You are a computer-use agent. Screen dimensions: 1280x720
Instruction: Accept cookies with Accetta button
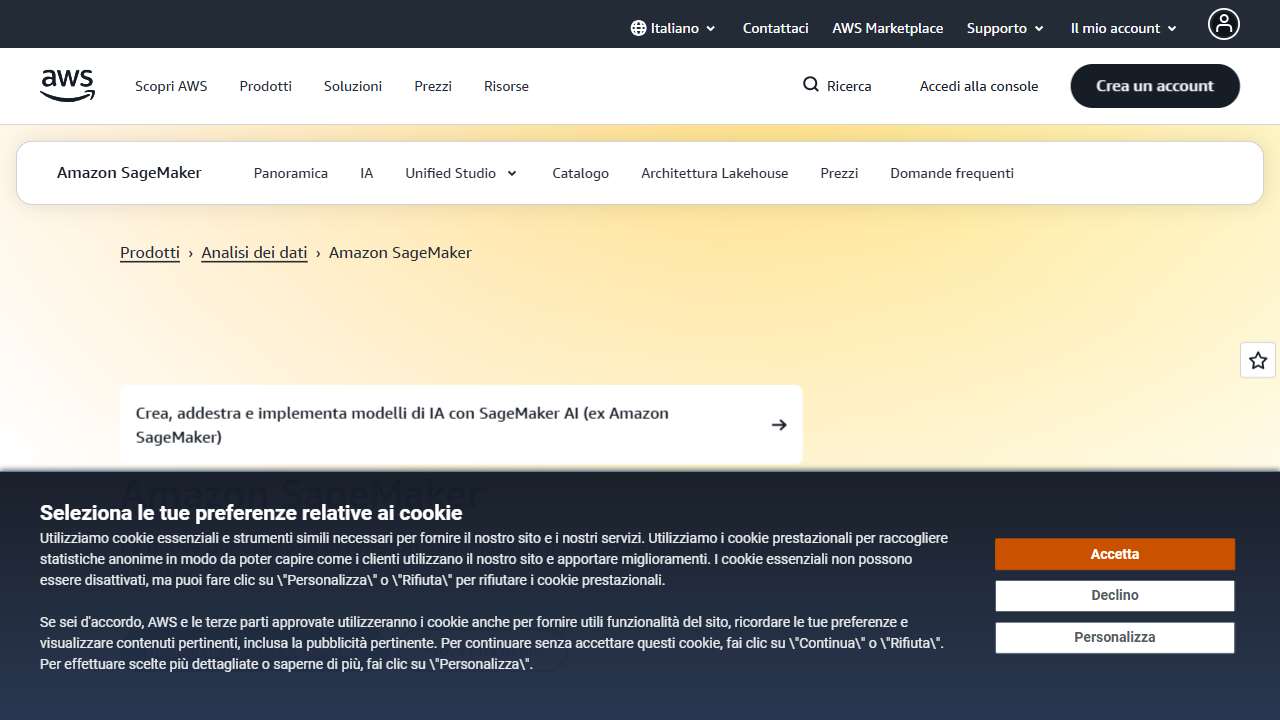(1114, 554)
